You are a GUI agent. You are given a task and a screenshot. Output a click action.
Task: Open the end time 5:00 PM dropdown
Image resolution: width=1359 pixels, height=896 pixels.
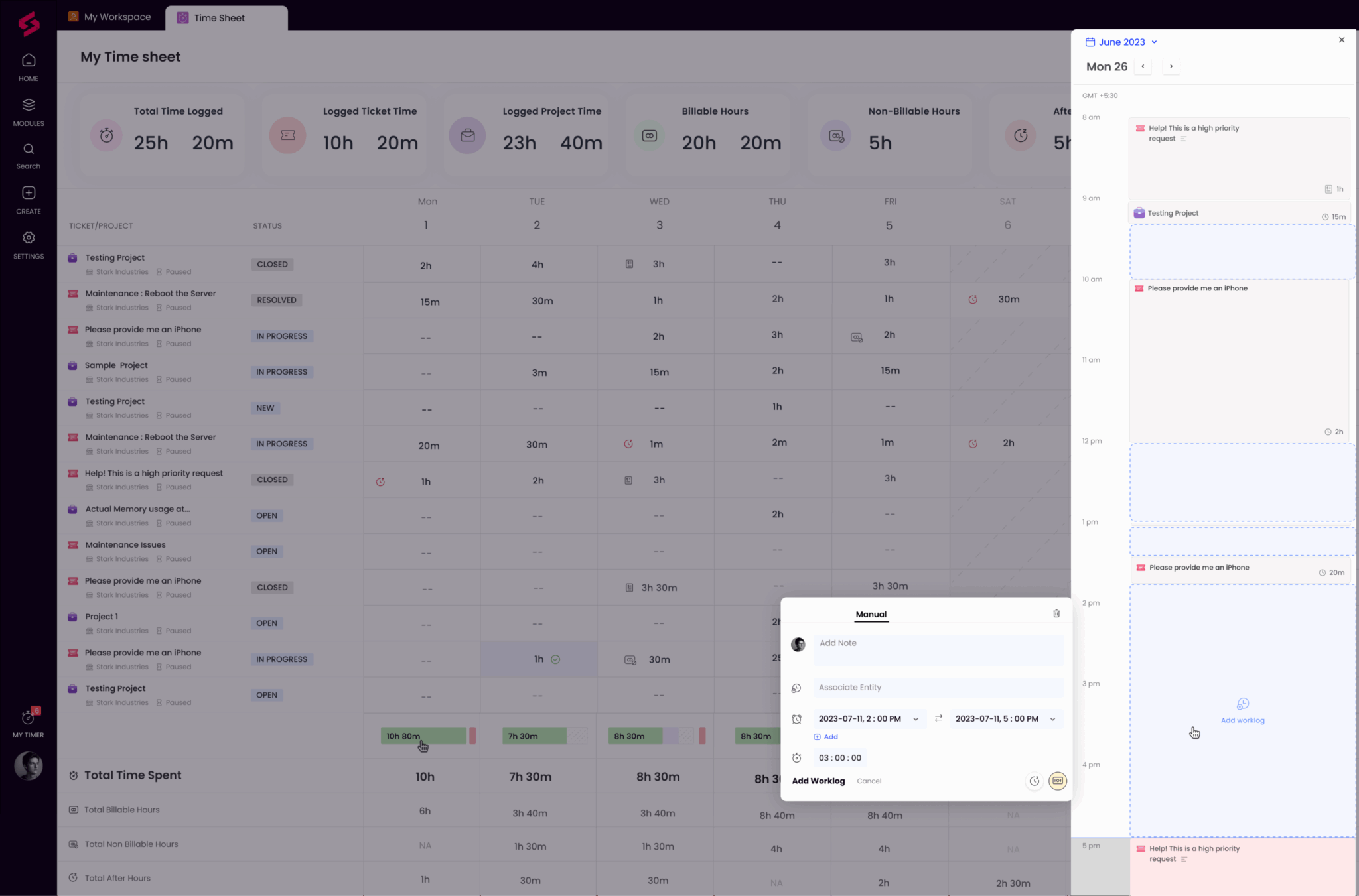[x=1052, y=719]
